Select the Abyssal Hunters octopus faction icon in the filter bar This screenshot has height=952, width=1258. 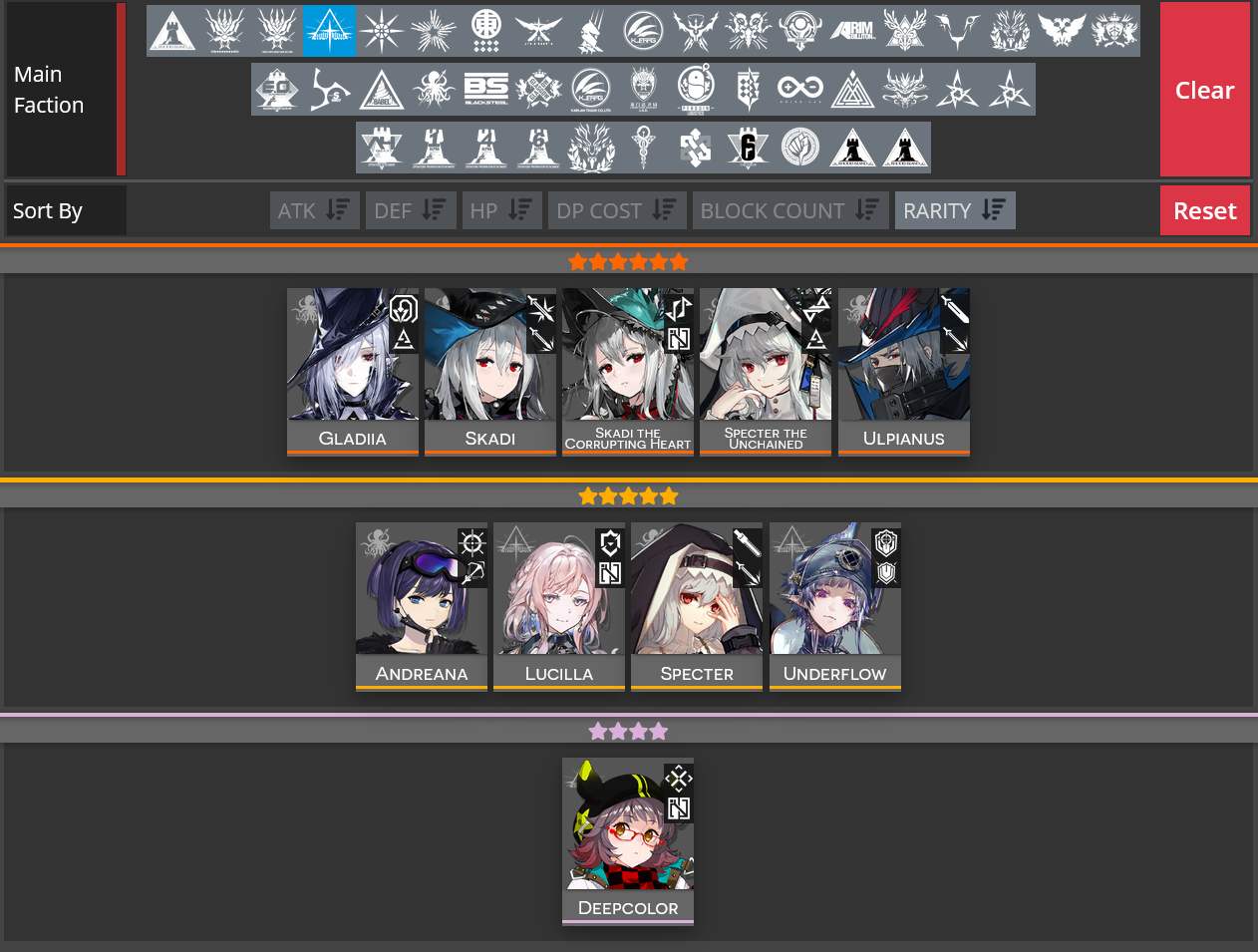[435, 90]
